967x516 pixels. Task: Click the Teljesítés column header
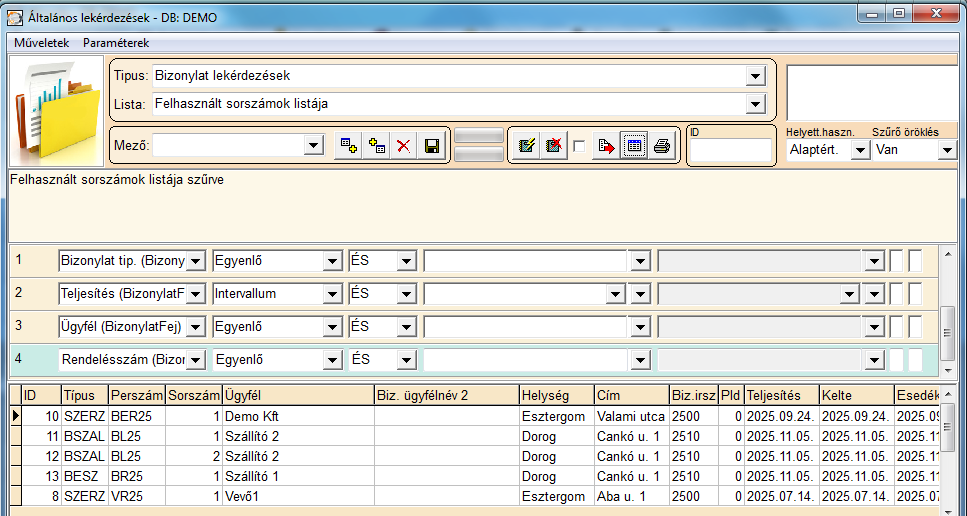pos(781,395)
